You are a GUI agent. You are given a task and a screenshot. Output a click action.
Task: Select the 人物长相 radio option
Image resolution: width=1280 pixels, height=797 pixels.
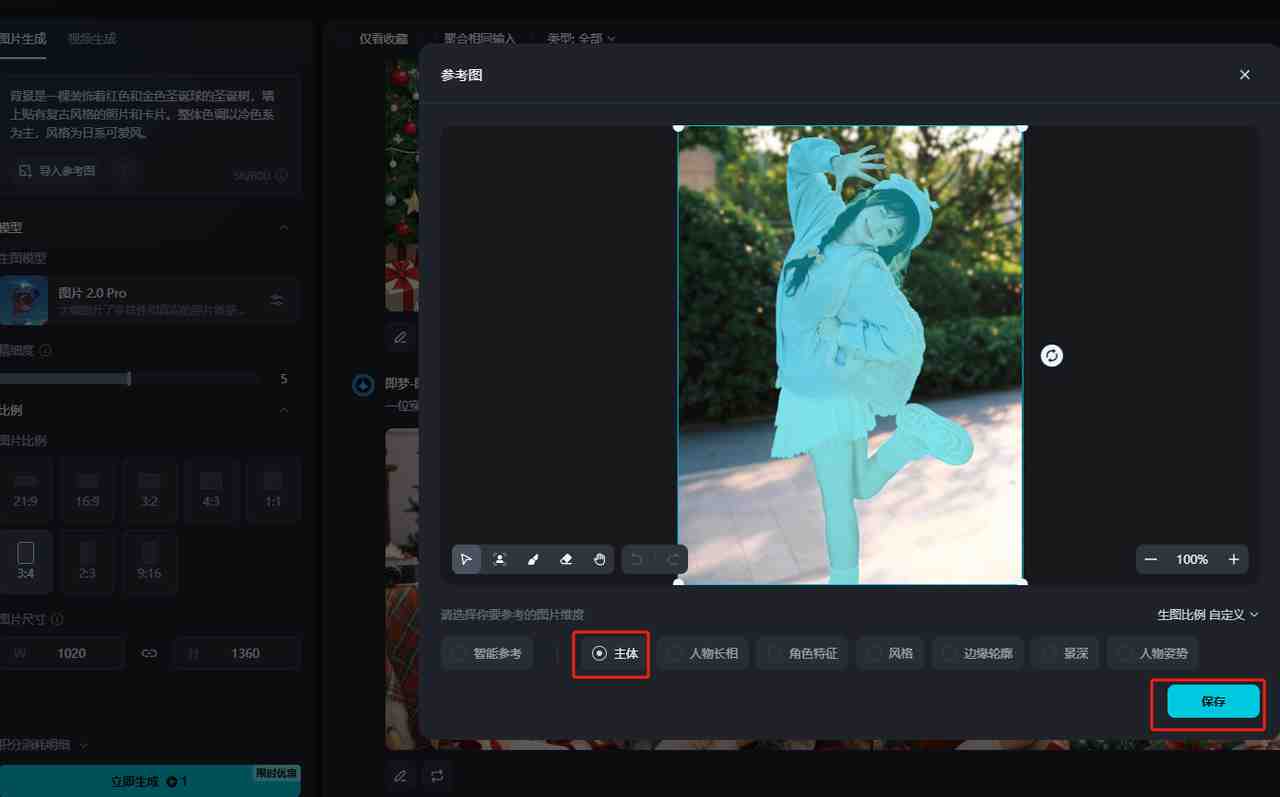click(702, 653)
